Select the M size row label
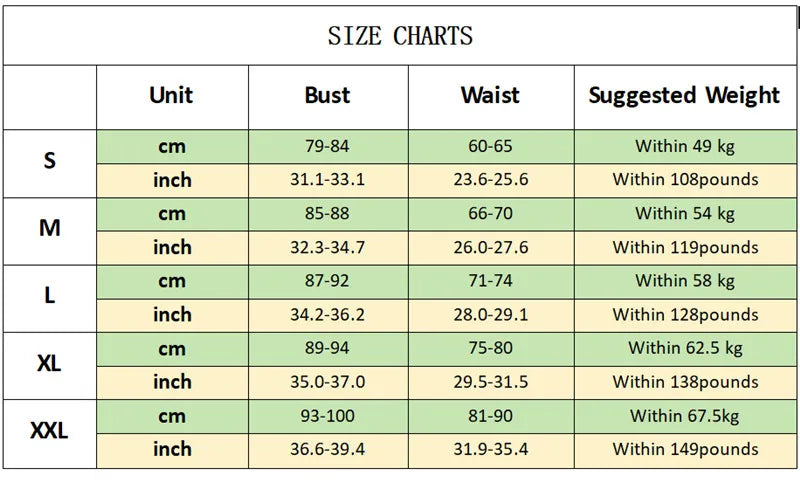 point(50,229)
